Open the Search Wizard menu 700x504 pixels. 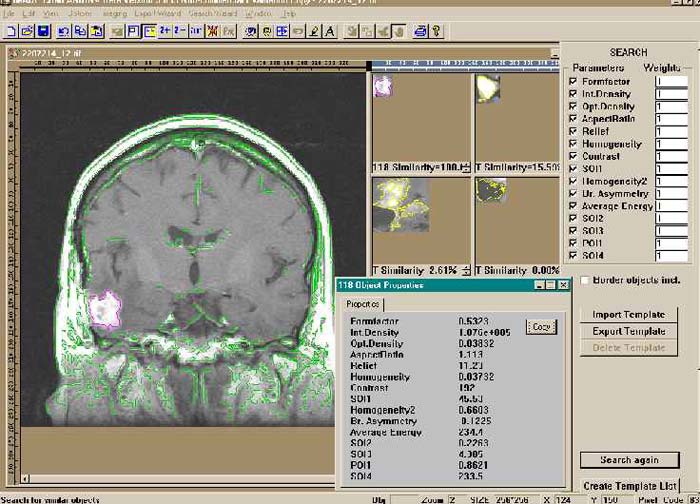coord(213,14)
